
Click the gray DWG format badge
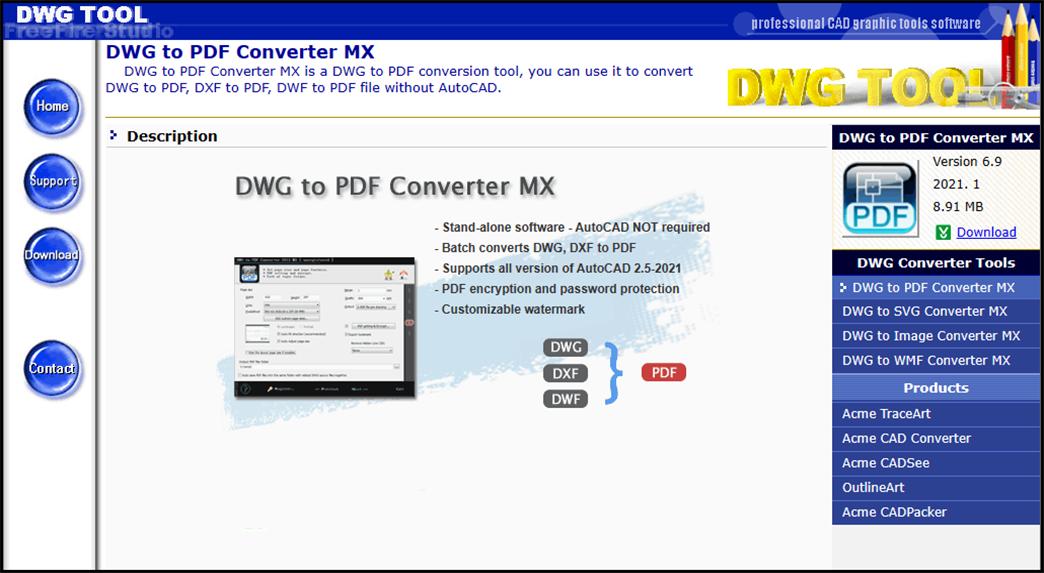click(x=565, y=347)
